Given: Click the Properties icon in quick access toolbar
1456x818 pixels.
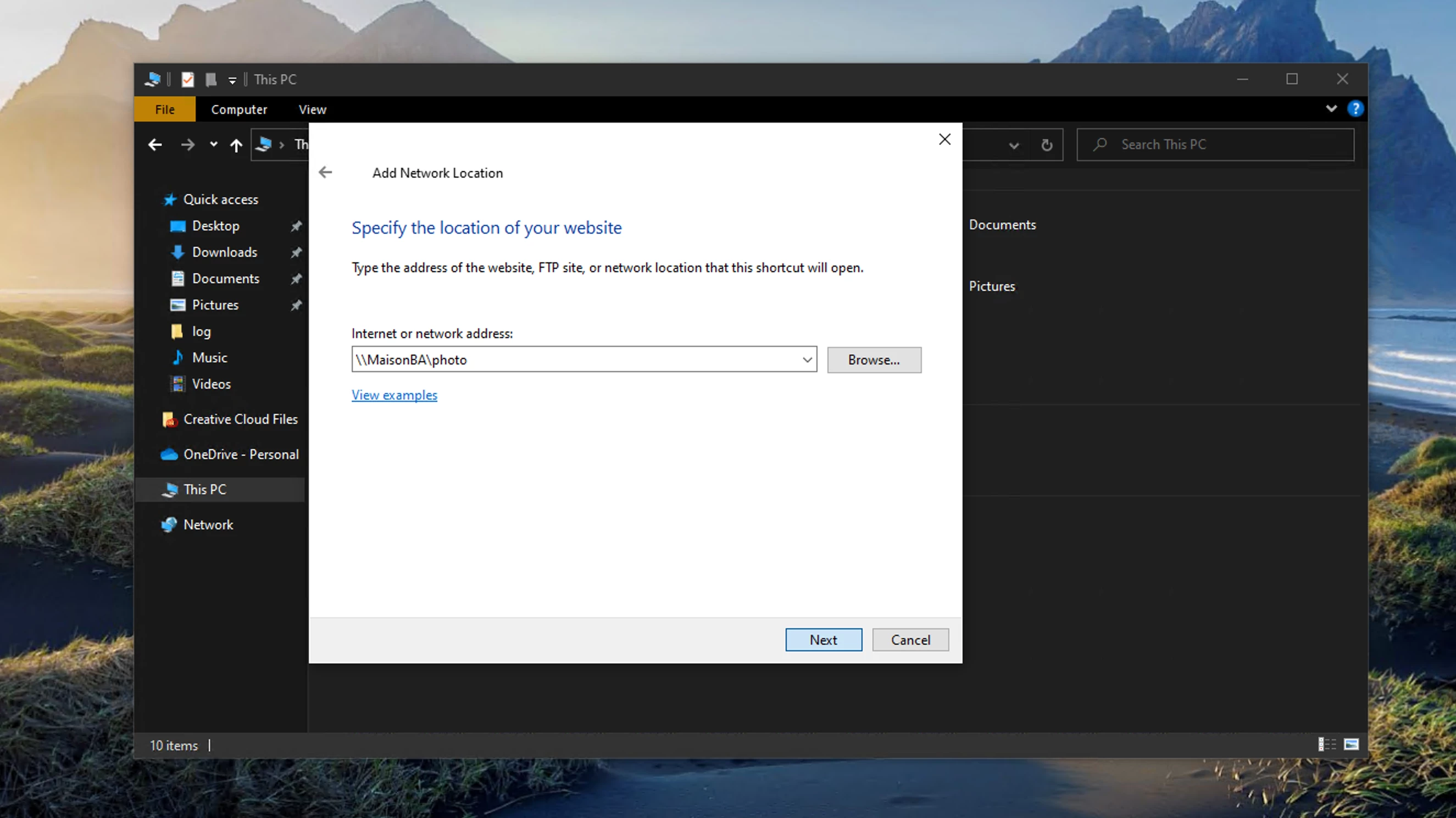Looking at the screenshot, I should tap(188, 80).
